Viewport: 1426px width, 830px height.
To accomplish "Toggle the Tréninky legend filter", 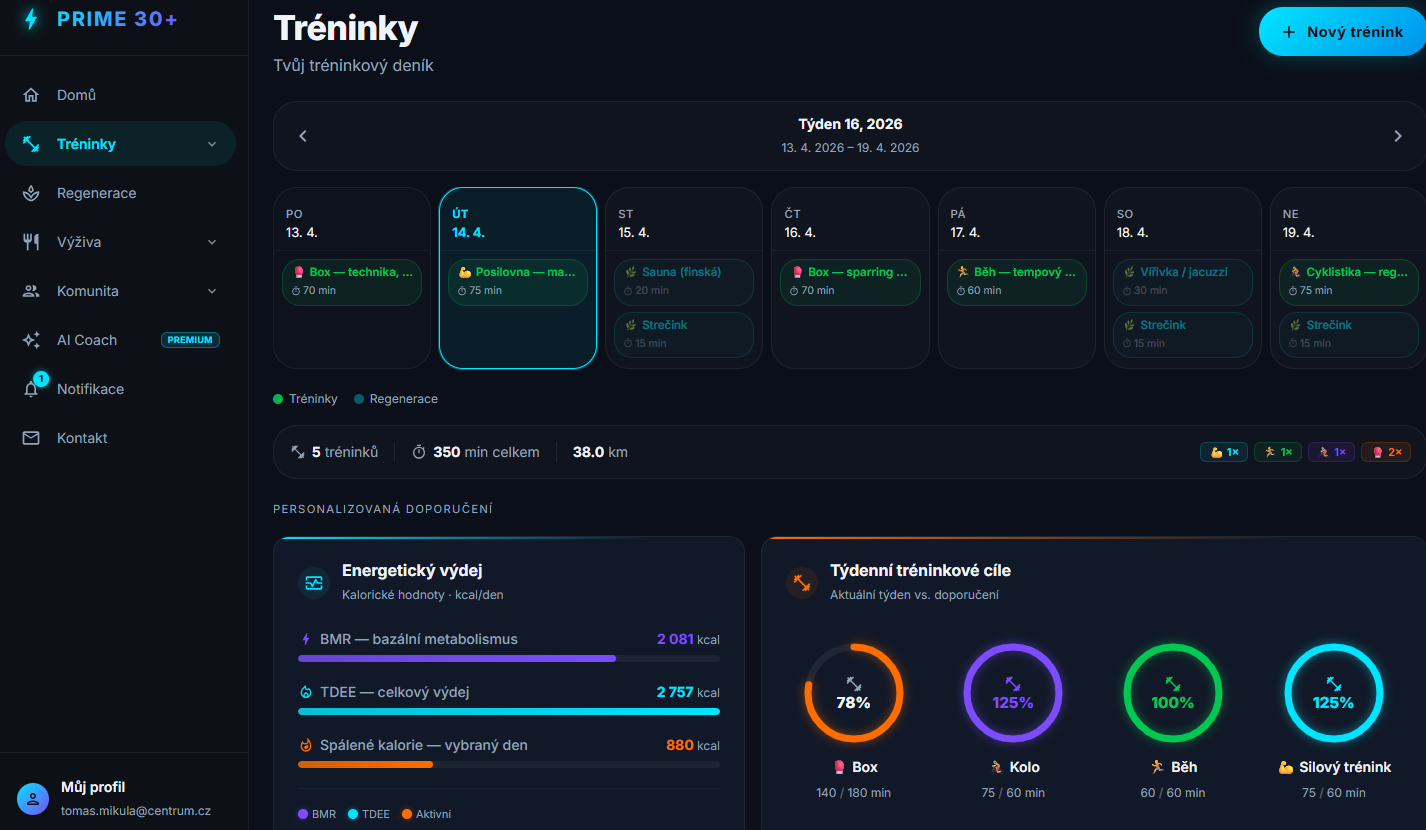I will pyautogui.click(x=305, y=398).
